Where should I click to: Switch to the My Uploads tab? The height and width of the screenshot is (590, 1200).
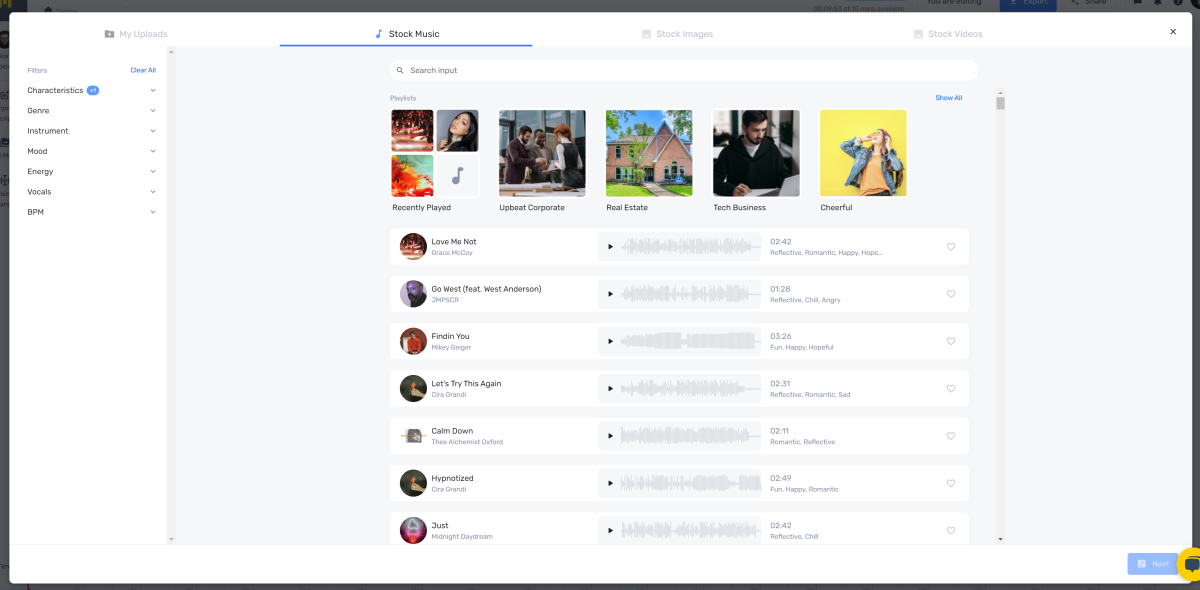(135, 34)
